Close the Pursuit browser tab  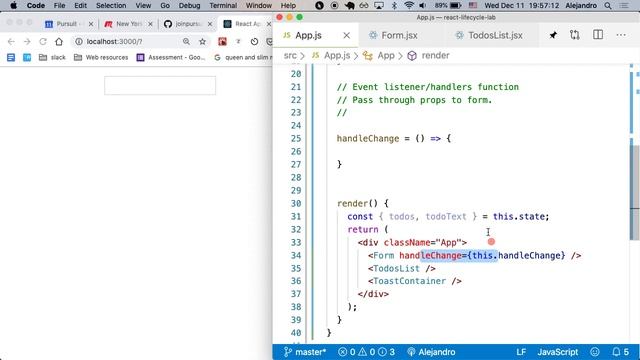point(91,24)
